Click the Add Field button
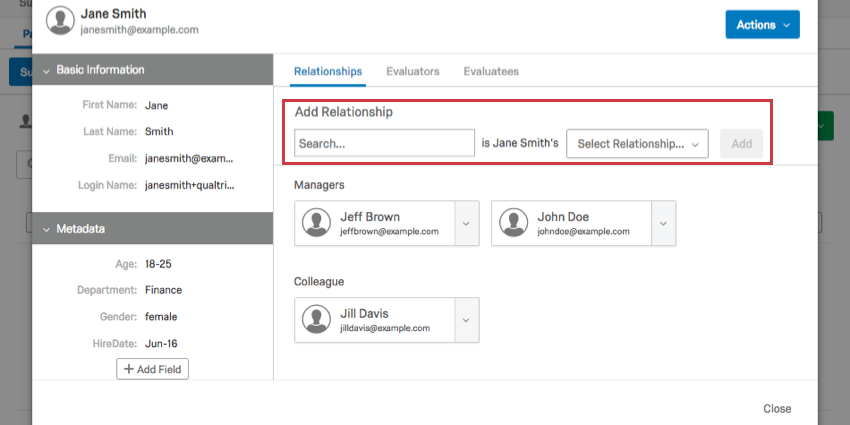Image resolution: width=850 pixels, height=425 pixels. point(152,369)
